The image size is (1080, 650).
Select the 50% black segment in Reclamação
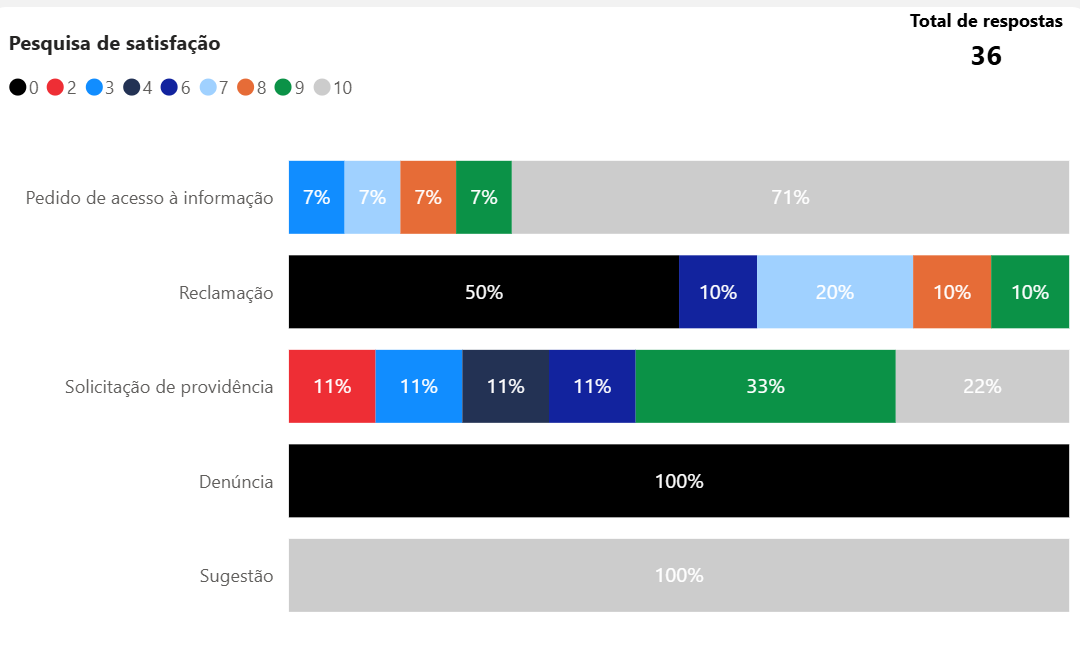click(484, 292)
